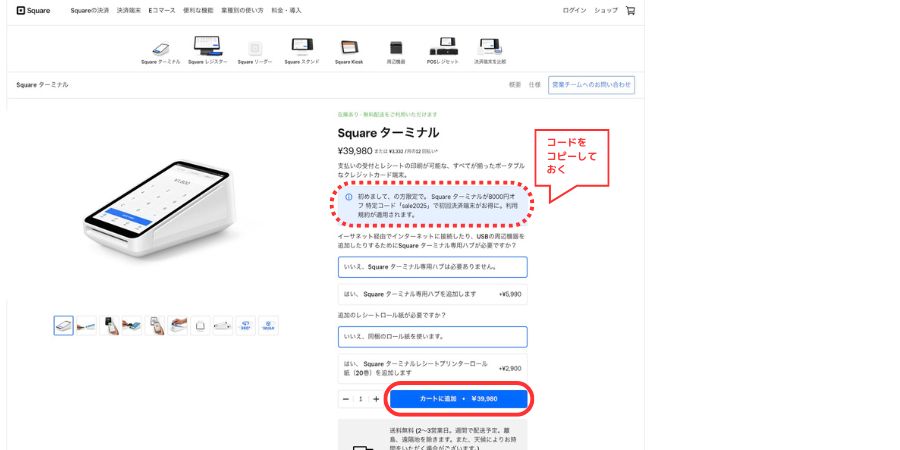The image size is (900, 450).
Task: Select first gallery thumbnail of the terminal
Action: pyautogui.click(x=64, y=325)
